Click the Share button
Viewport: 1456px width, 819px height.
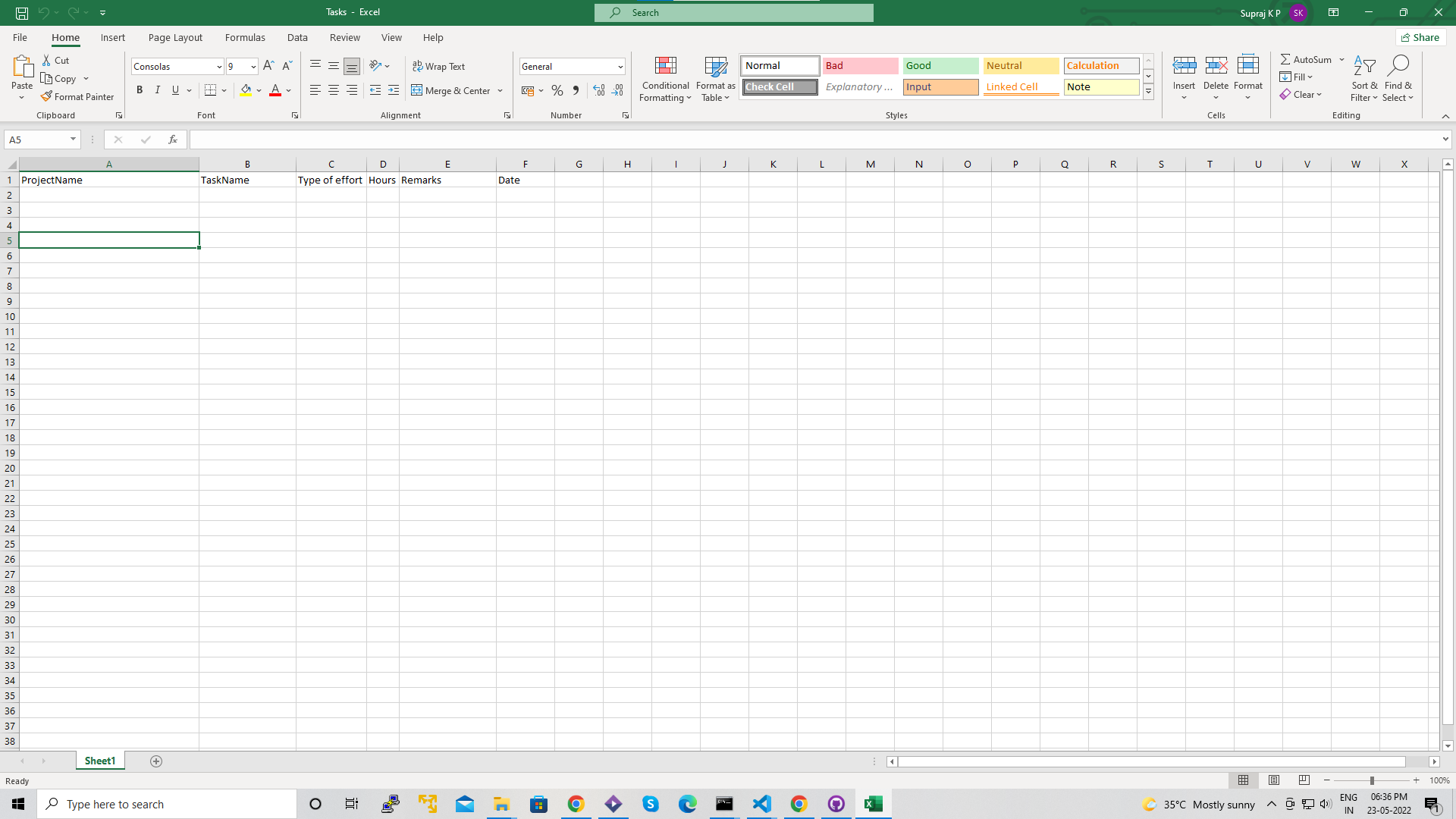tap(1420, 36)
